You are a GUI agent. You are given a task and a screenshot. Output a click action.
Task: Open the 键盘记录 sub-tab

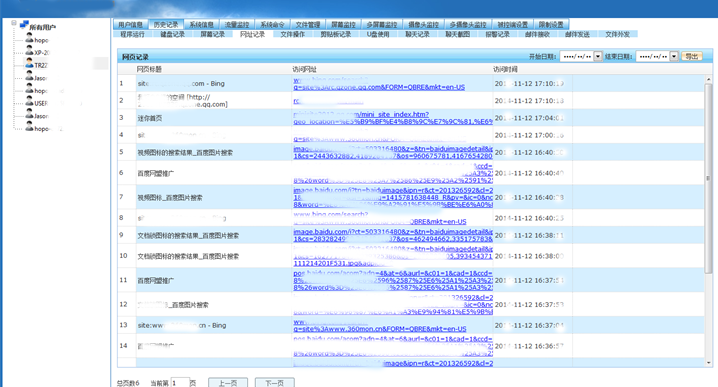coord(173,34)
